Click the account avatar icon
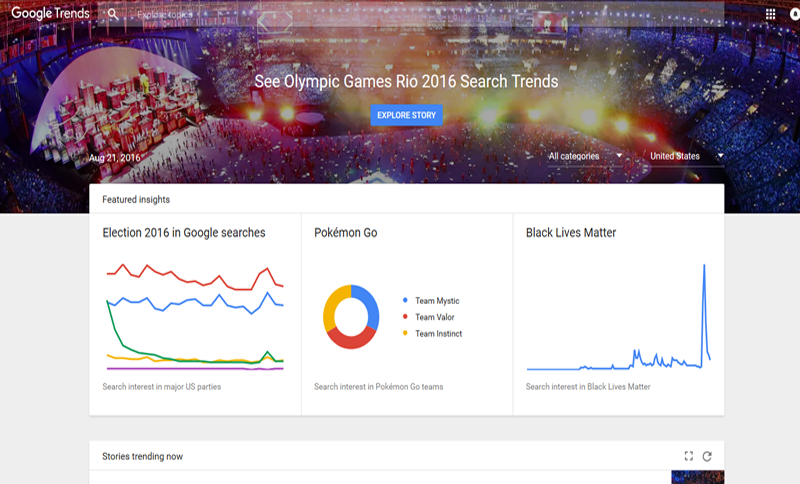 (795, 14)
